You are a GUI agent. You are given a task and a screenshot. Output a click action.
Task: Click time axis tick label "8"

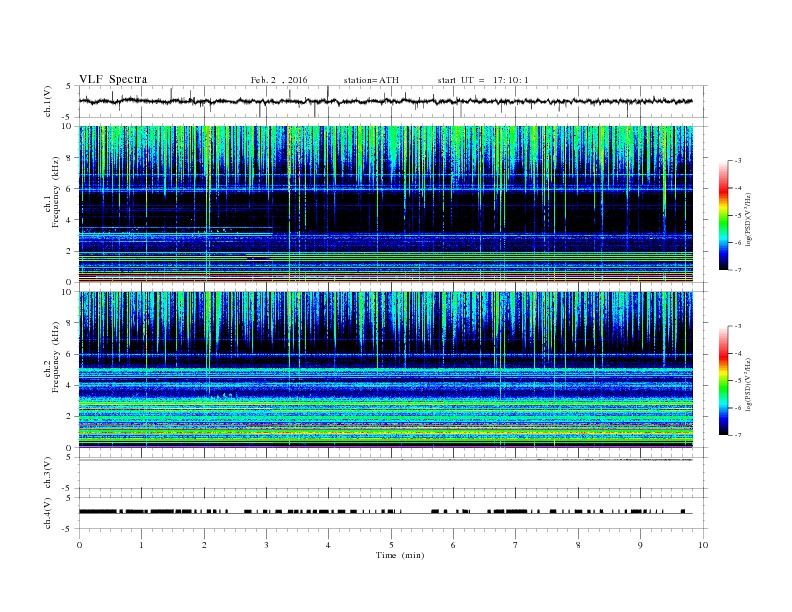click(578, 545)
